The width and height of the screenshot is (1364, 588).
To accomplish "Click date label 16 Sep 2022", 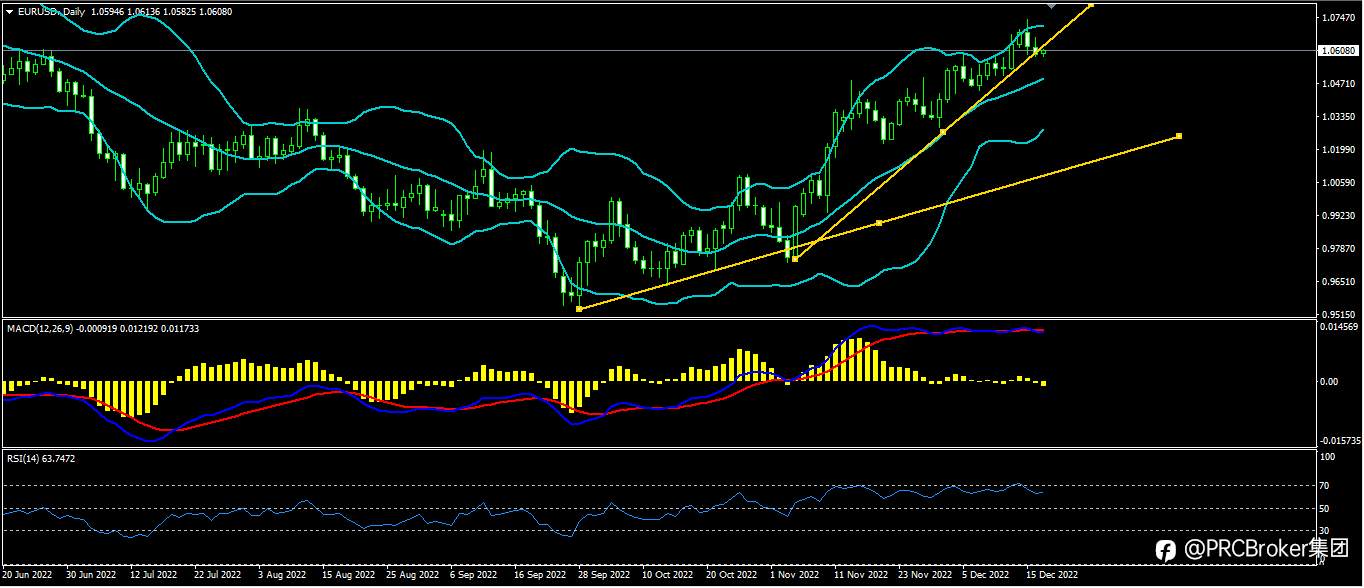I will pyautogui.click(x=540, y=576).
